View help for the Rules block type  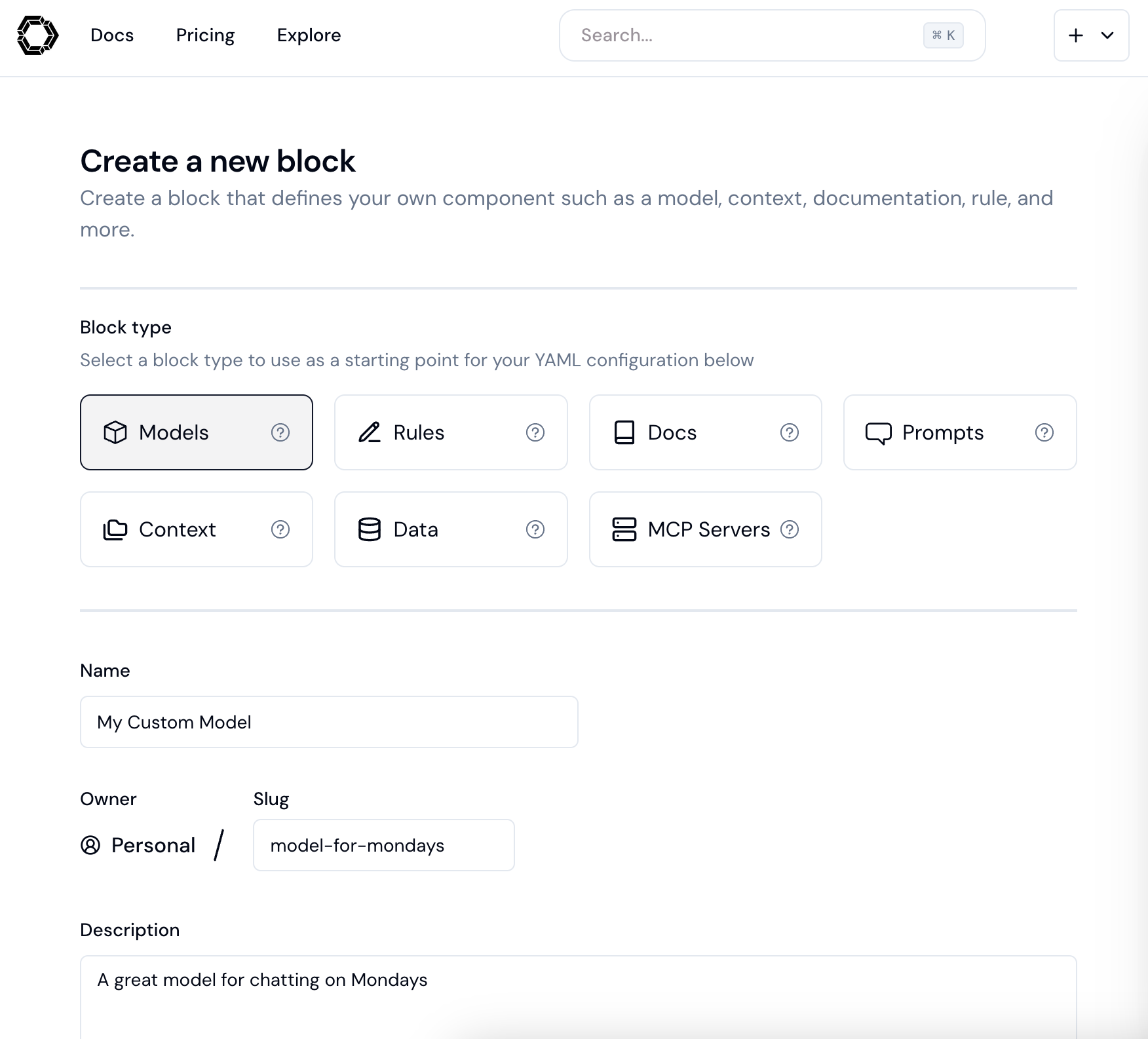pos(535,432)
